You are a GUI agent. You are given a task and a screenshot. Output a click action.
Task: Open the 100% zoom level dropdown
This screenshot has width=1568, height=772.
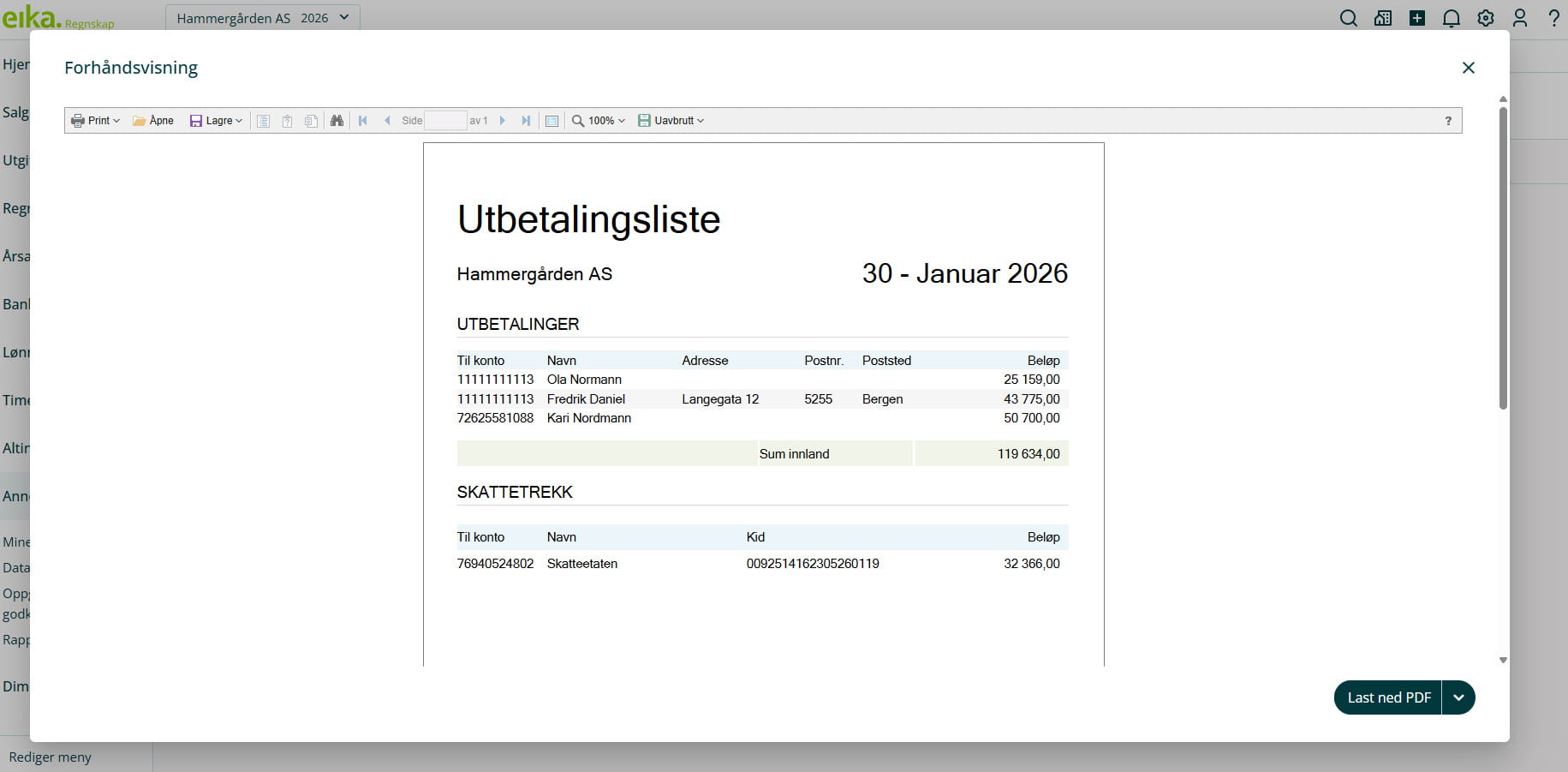(599, 121)
